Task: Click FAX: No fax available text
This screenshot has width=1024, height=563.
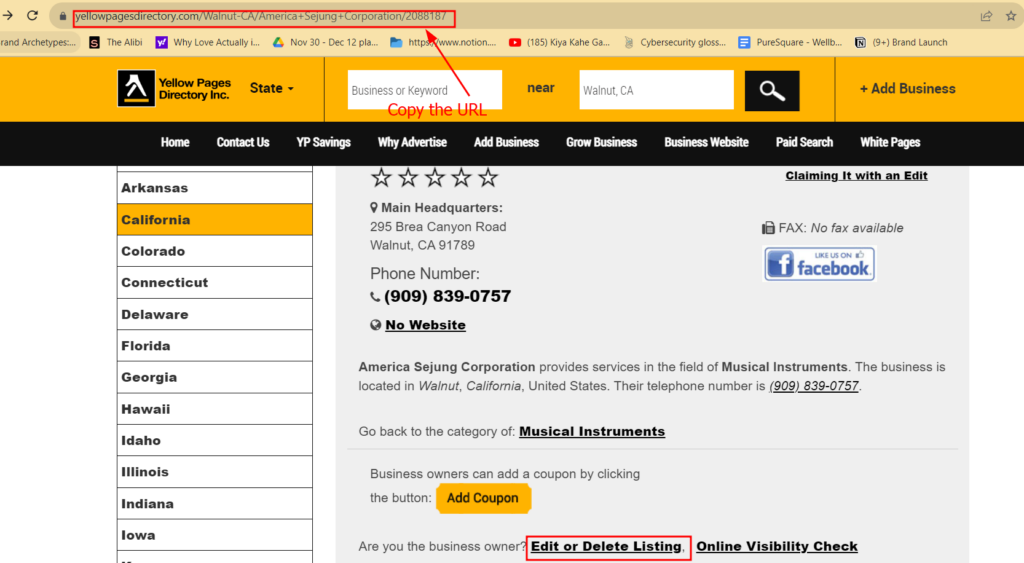Action: click(x=833, y=228)
